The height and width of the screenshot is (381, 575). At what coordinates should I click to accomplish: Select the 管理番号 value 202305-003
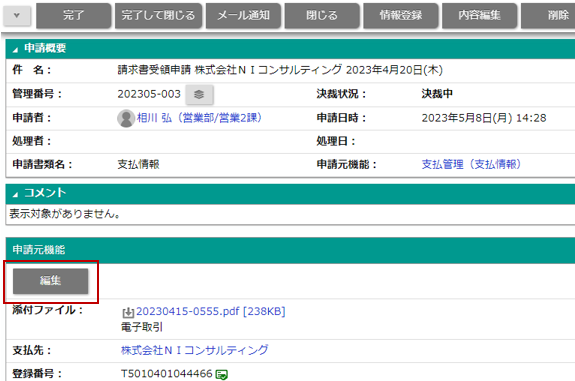[x=149, y=94]
